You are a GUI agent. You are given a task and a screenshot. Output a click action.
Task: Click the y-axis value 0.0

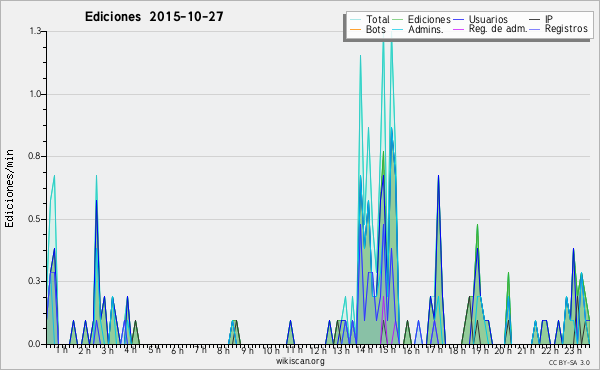[x=35, y=344]
